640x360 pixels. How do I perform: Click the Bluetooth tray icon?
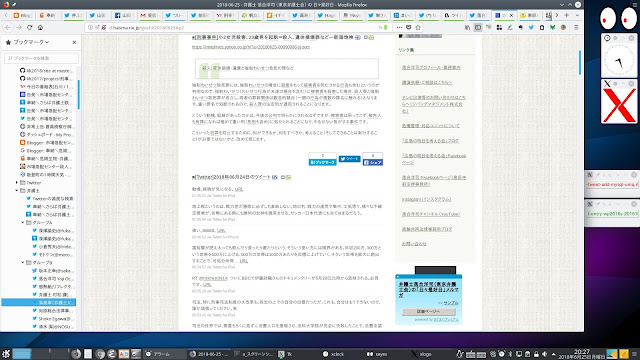[x=510, y=354]
